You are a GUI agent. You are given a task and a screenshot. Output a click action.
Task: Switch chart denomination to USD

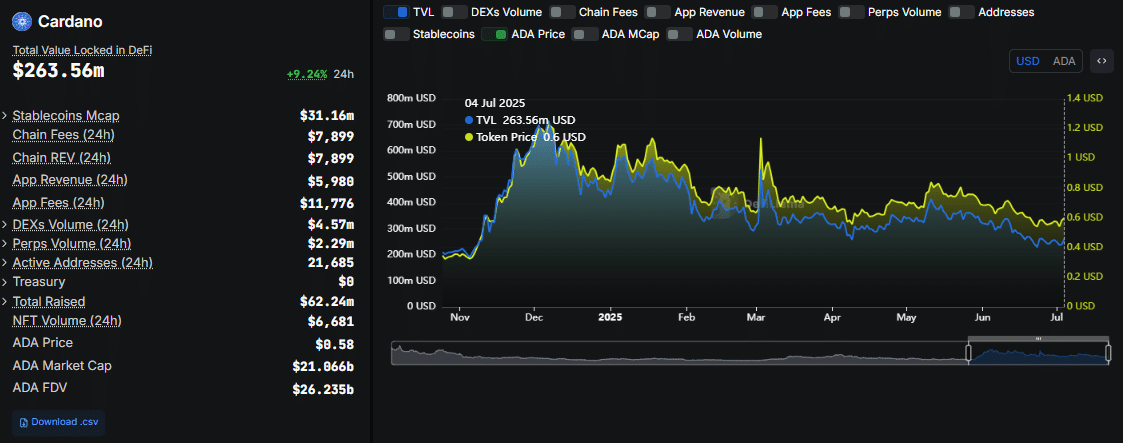tap(1028, 61)
